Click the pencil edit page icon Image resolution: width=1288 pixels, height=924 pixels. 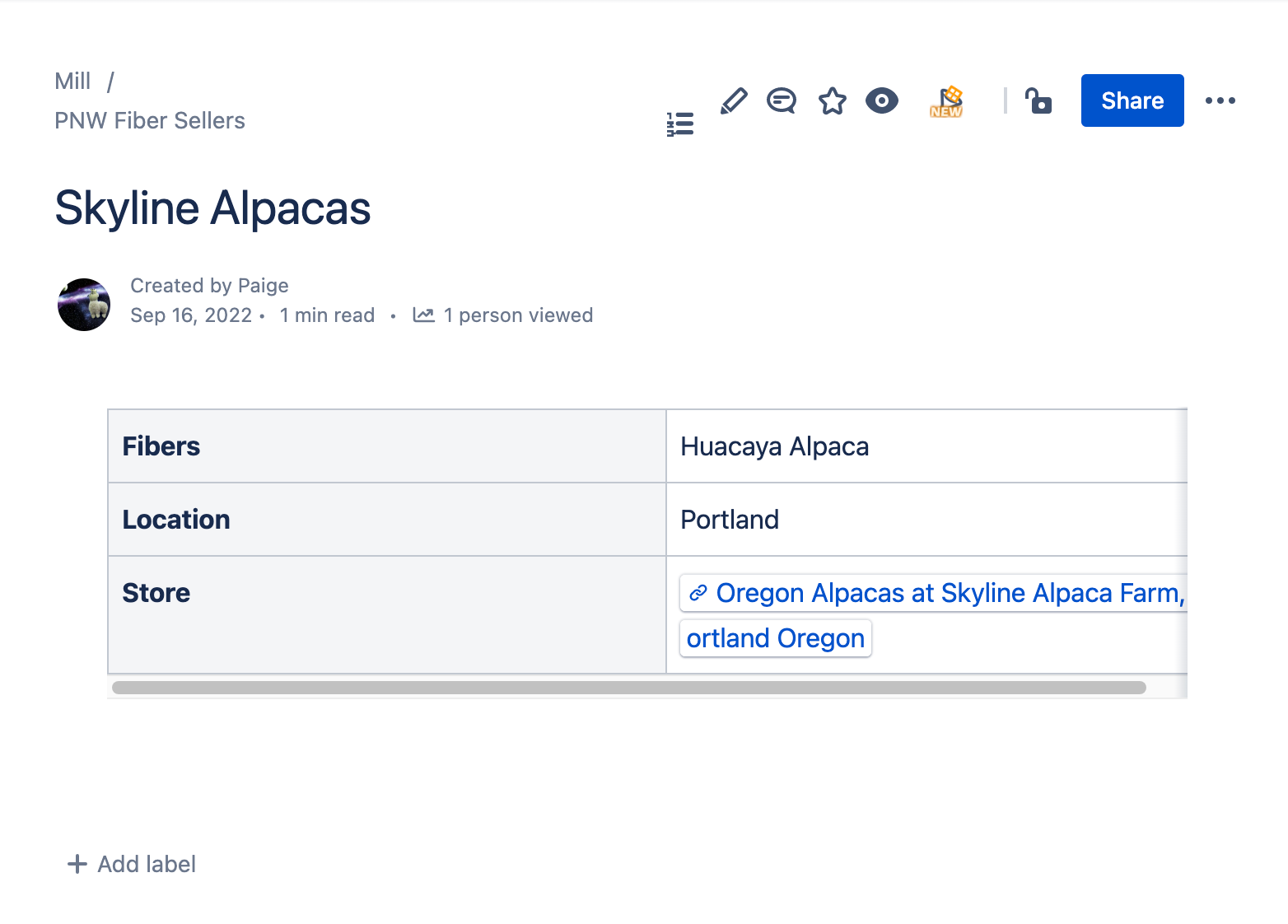[734, 101]
